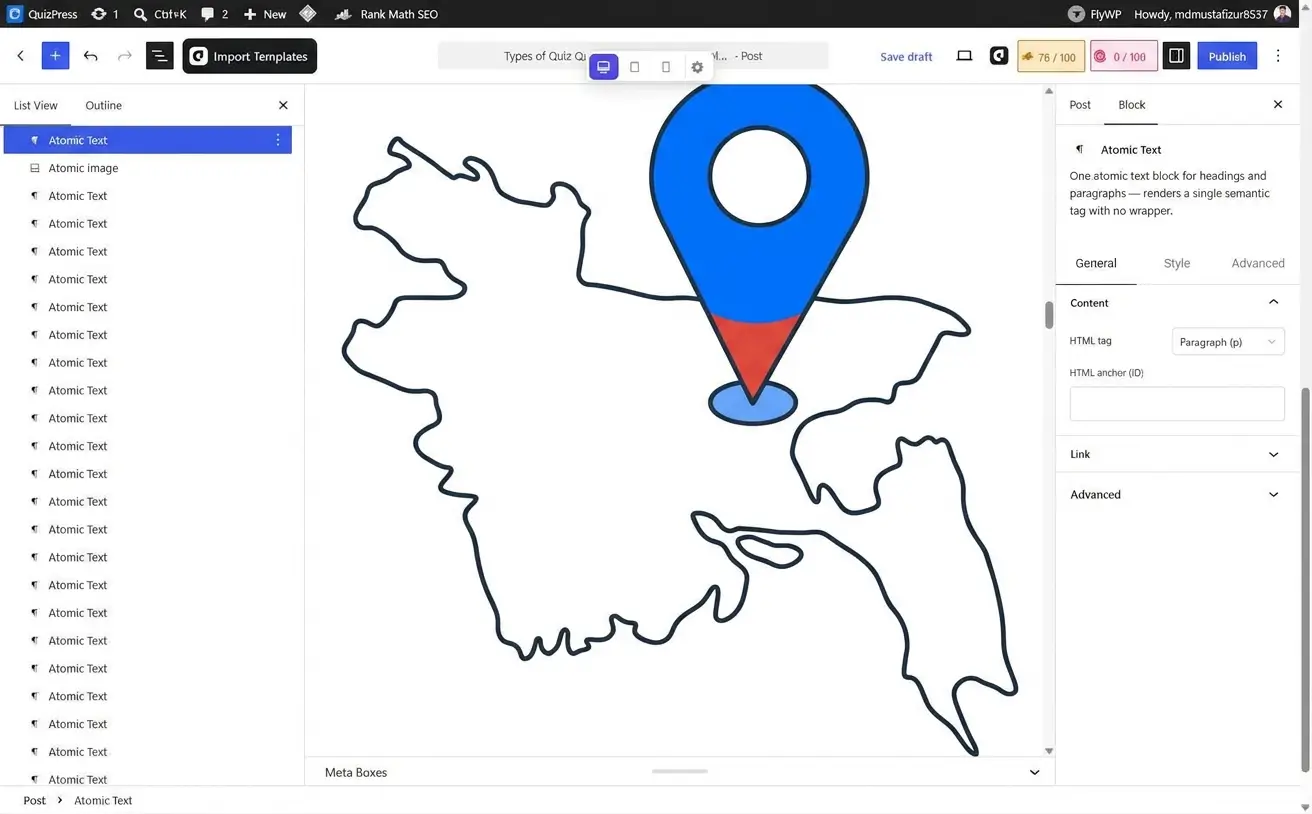The image size is (1312, 814).
Task: Select desktop preview mode
Action: point(603,67)
